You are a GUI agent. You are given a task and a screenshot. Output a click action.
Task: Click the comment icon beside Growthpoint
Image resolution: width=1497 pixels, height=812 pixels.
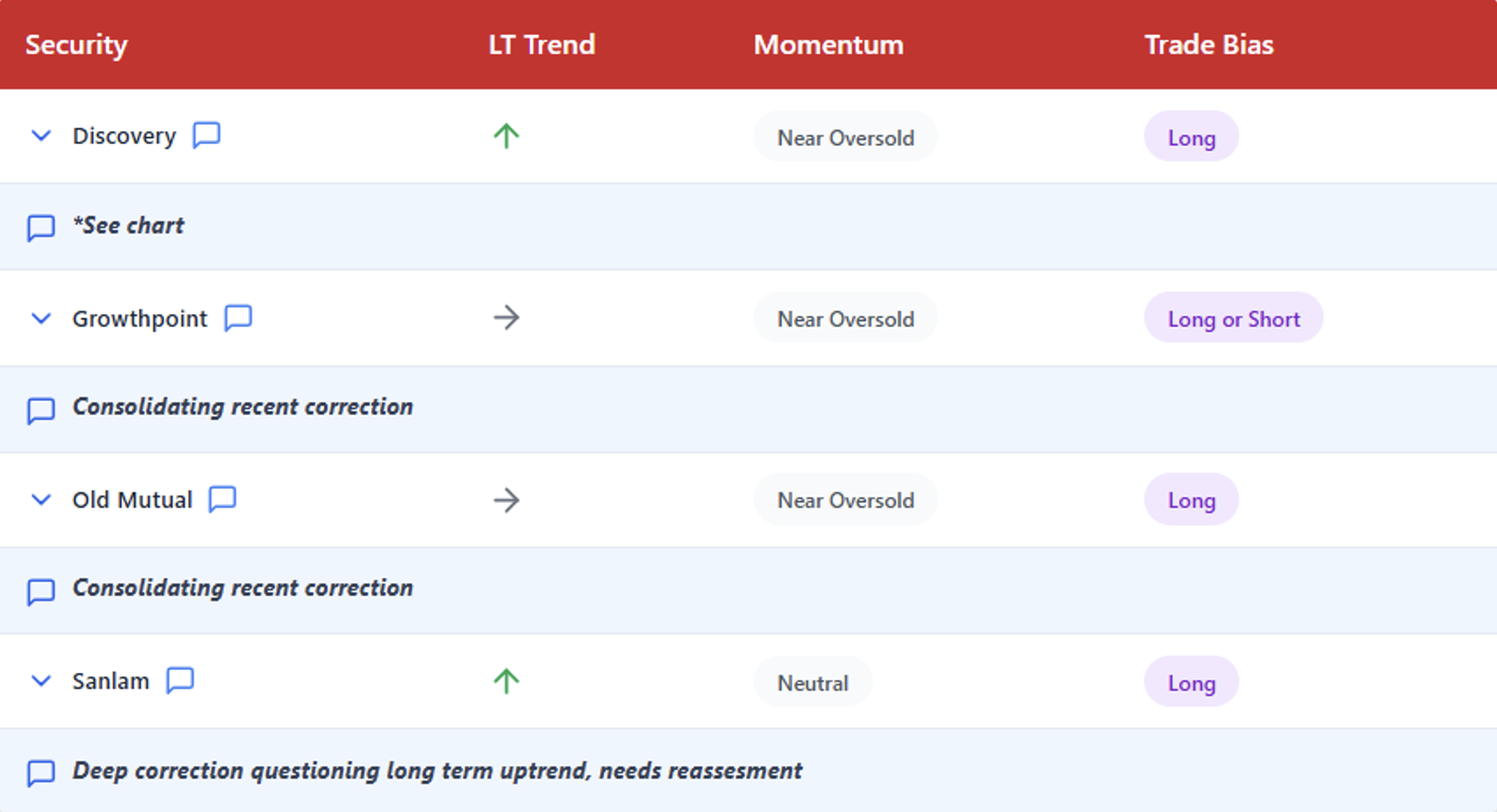coord(238,318)
